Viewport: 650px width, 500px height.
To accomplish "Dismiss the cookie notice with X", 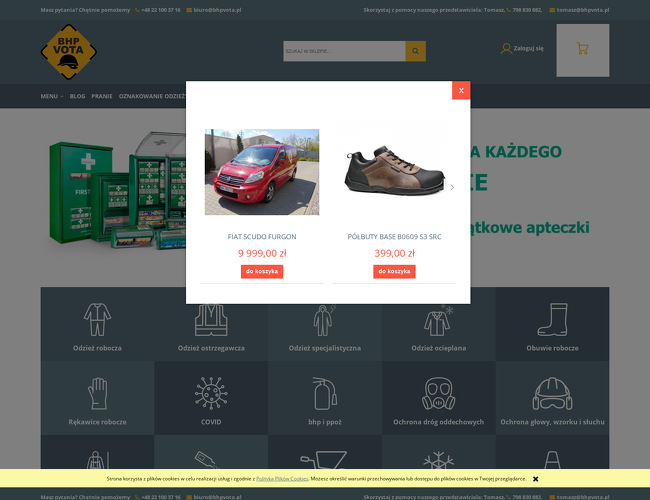I will point(536,479).
